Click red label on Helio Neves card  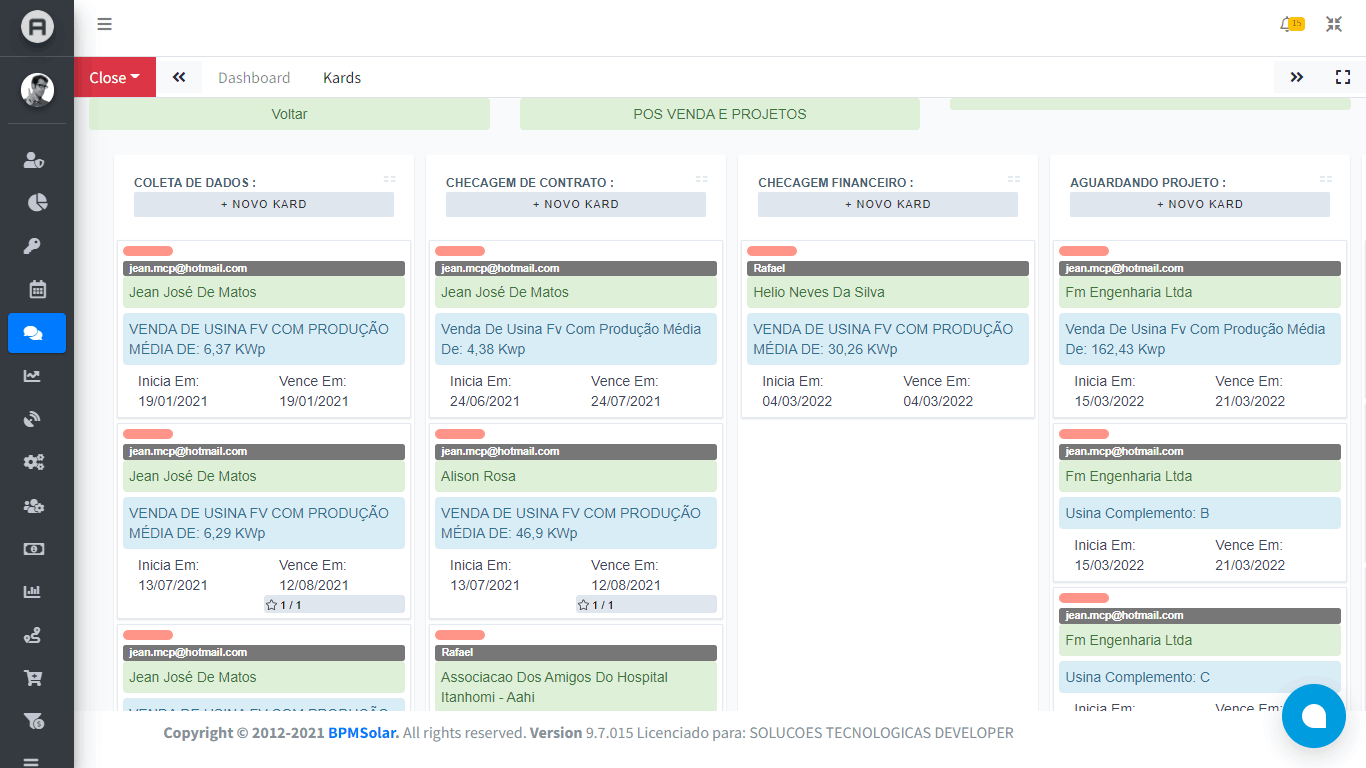772,251
